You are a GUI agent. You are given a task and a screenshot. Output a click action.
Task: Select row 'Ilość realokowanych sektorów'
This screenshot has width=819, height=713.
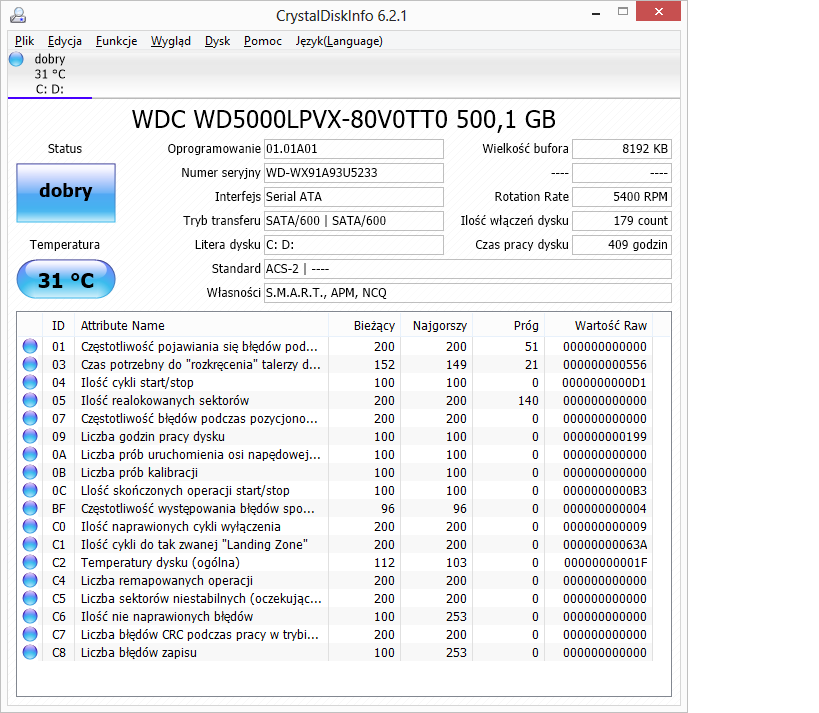pos(335,401)
